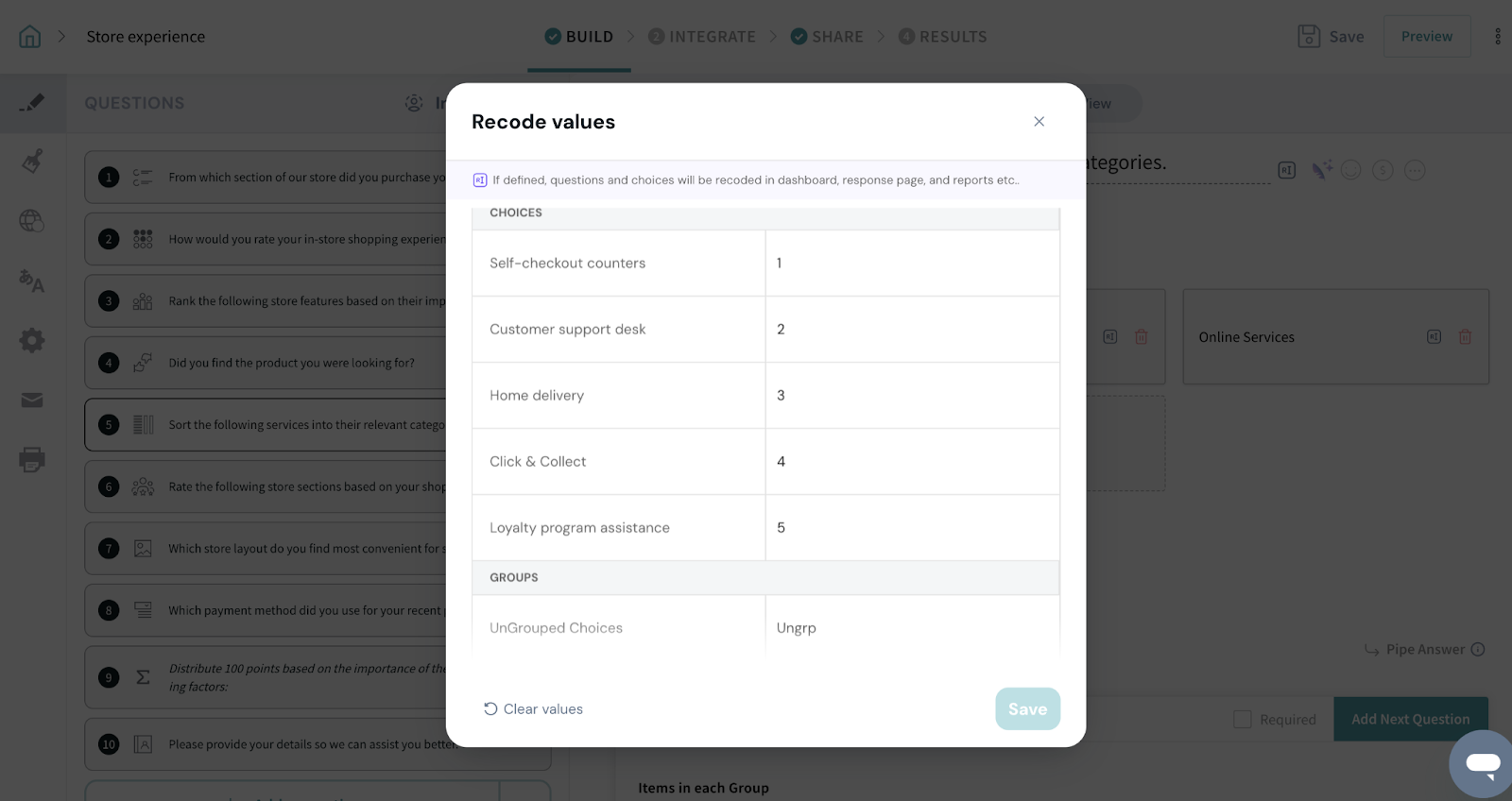
Task: Switch to the INTEGRATE tab
Action: click(702, 37)
